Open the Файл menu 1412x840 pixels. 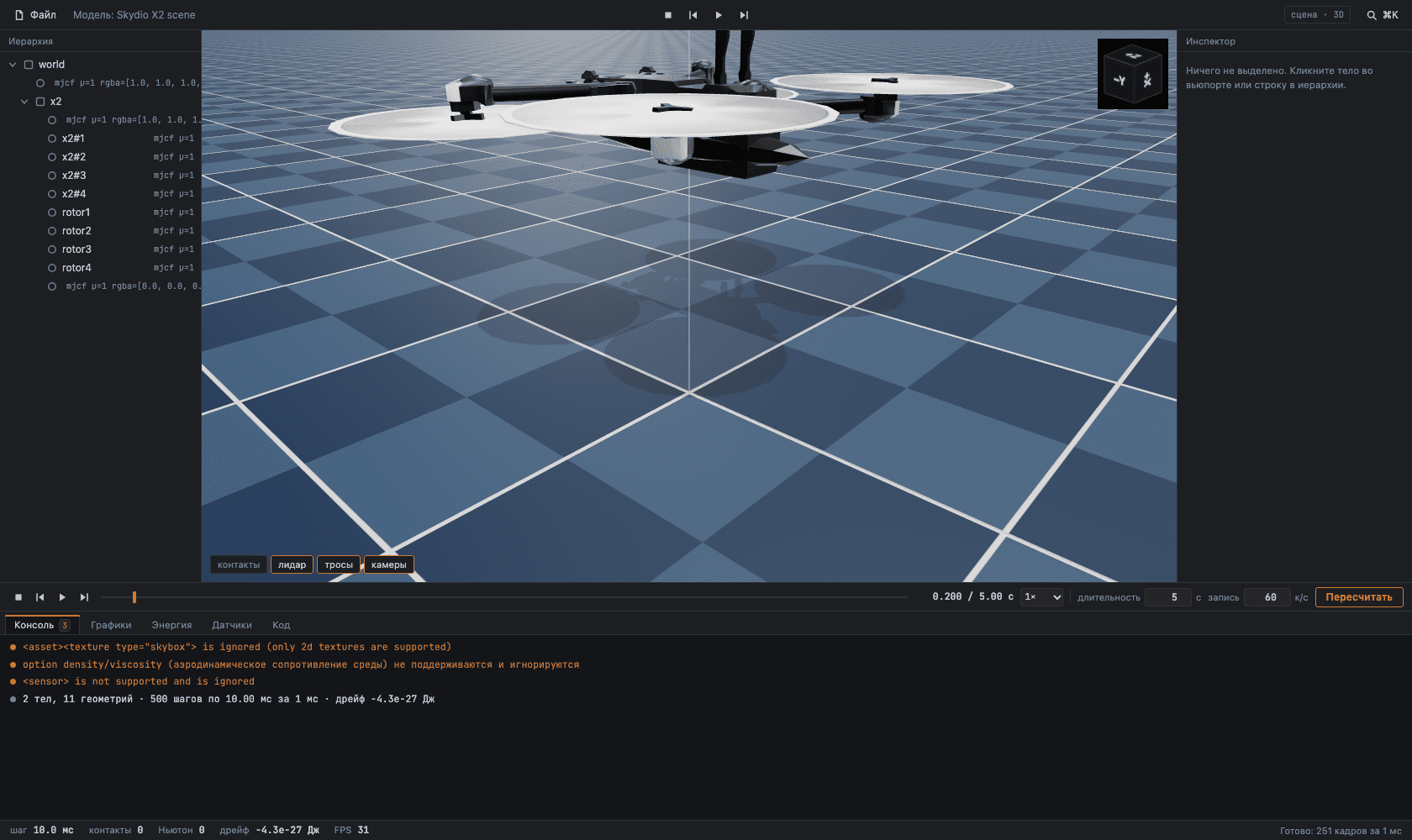35,15
